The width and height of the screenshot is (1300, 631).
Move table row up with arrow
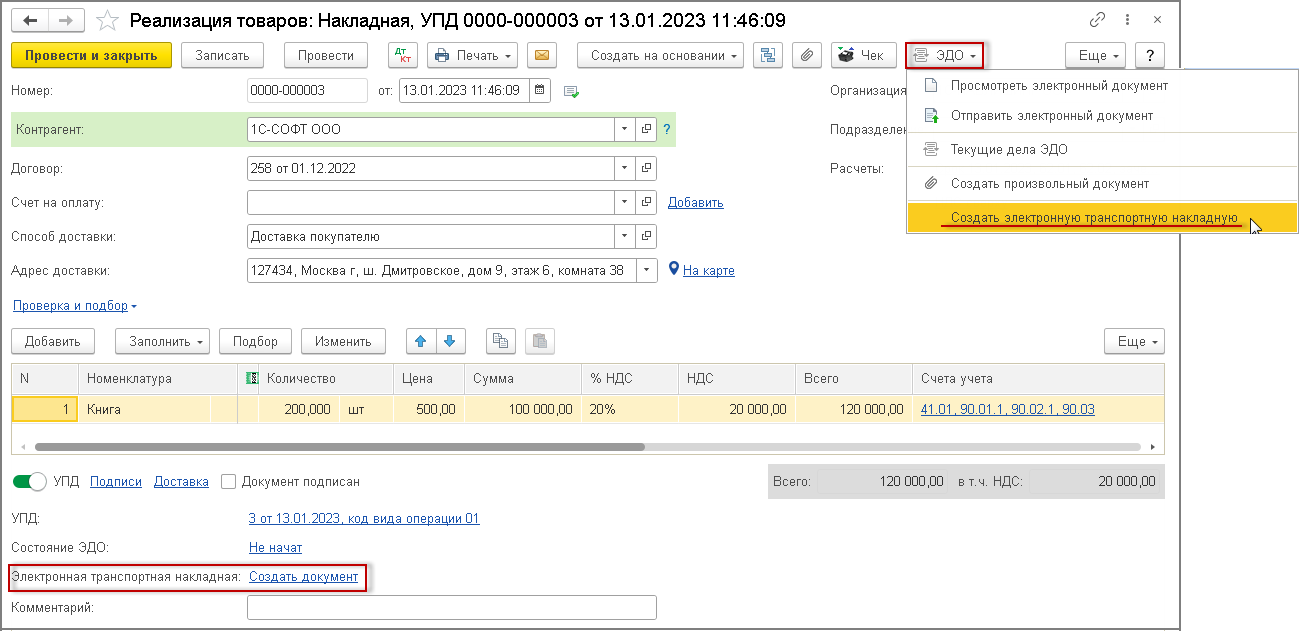point(421,341)
